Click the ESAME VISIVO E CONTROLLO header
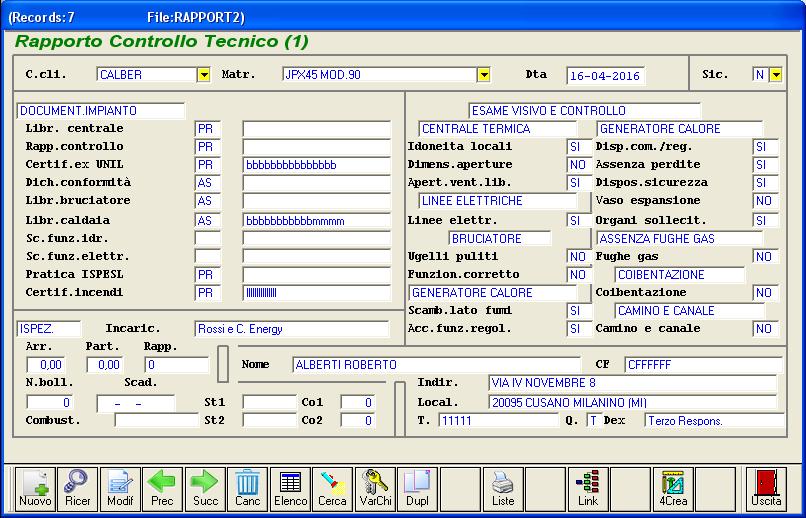This screenshot has width=806, height=518. tap(584, 111)
